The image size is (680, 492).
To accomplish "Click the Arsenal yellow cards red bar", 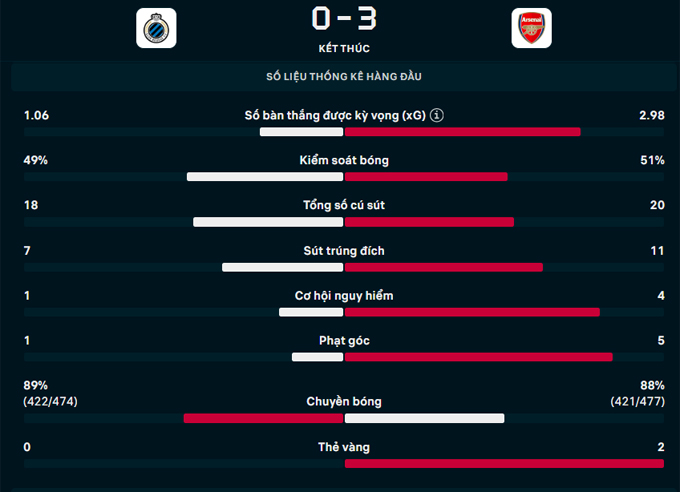I will [504, 463].
